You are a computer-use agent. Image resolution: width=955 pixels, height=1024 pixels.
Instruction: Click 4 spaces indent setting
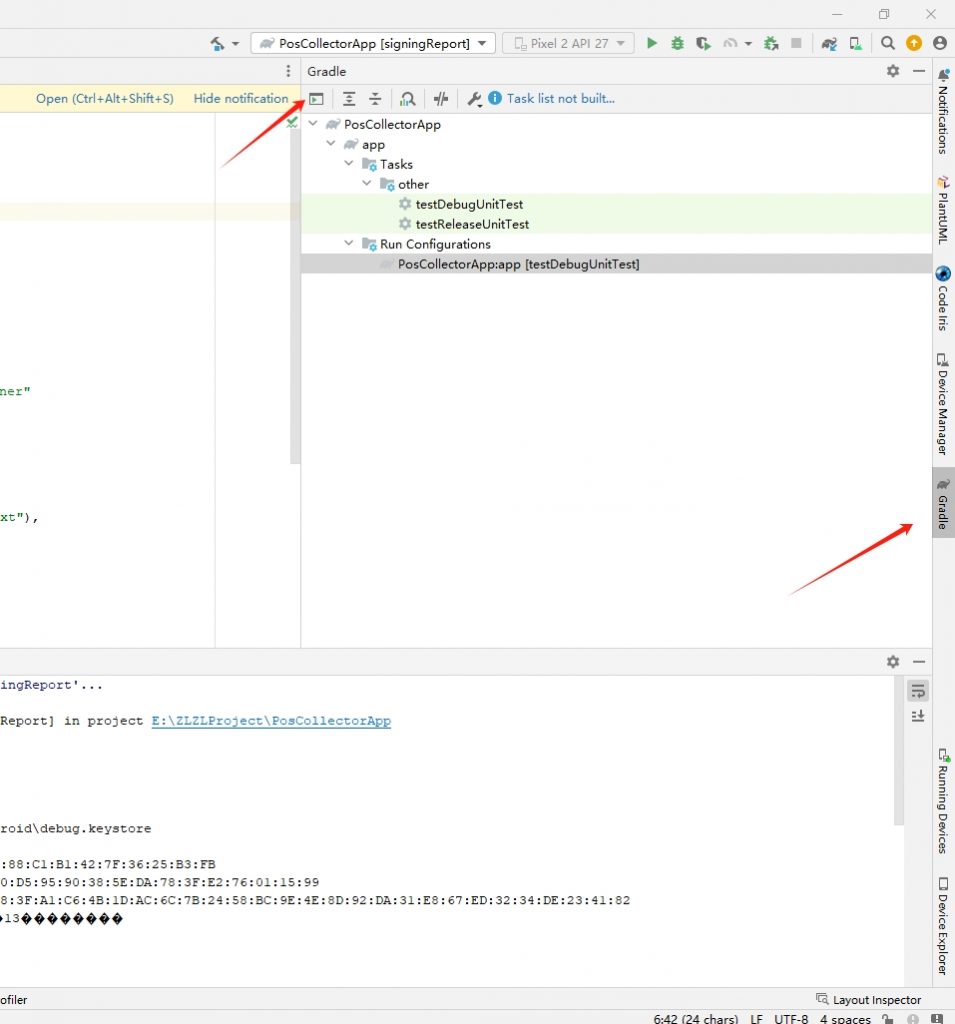click(845, 1019)
